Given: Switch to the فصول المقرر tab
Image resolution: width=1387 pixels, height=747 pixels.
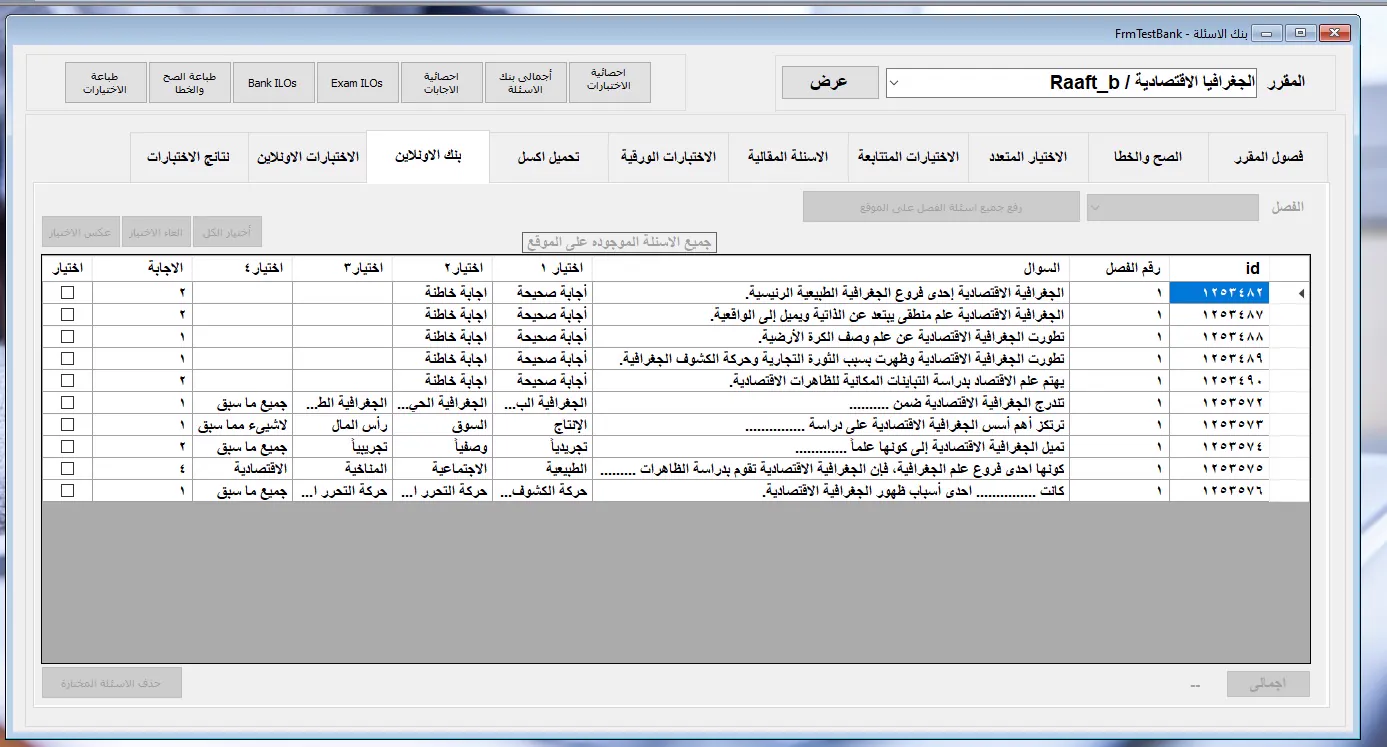Looking at the screenshot, I should [x=1268, y=158].
